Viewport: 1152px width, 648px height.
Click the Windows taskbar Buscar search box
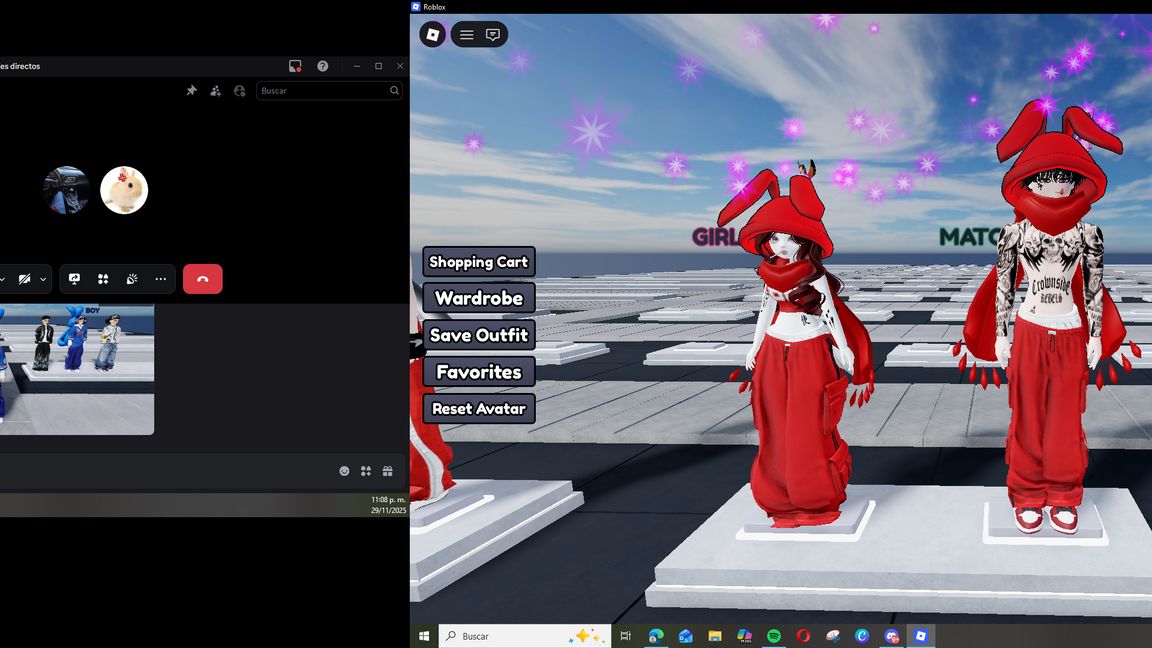click(525, 636)
